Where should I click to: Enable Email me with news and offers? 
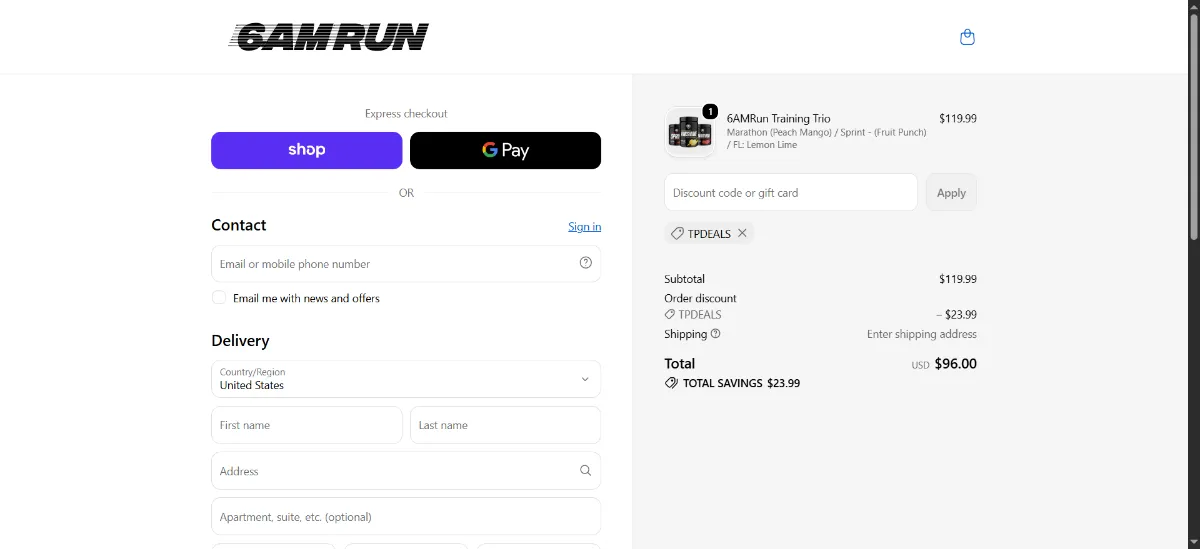(219, 298)
